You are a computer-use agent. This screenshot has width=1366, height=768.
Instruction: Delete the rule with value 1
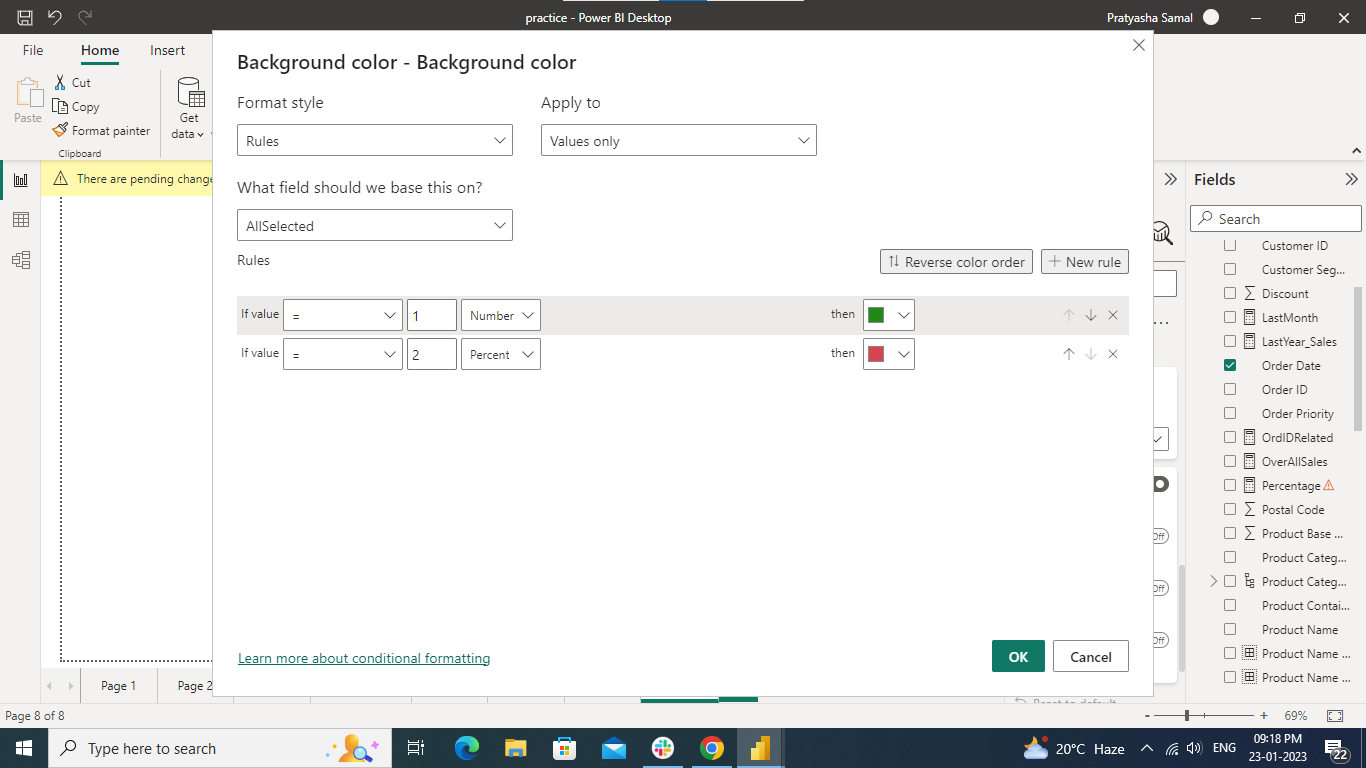pyautogui.click(x=1113, y=315)
